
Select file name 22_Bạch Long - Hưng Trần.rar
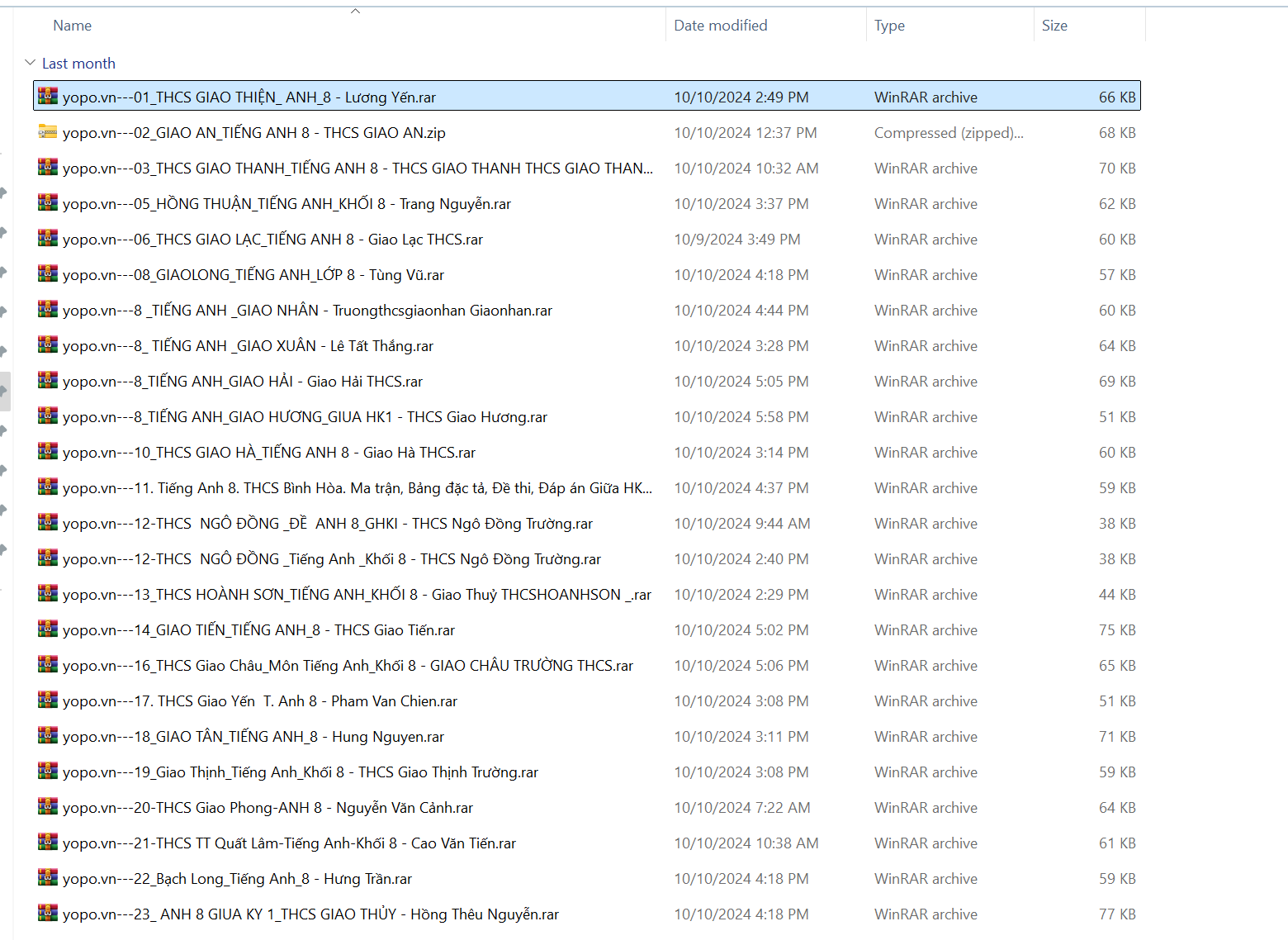(x=238, y=879)
